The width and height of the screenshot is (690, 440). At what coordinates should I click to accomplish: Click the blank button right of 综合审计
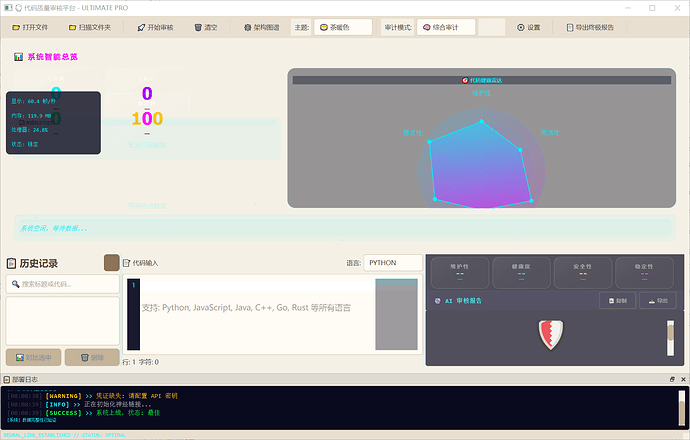[x=492, y=27]
